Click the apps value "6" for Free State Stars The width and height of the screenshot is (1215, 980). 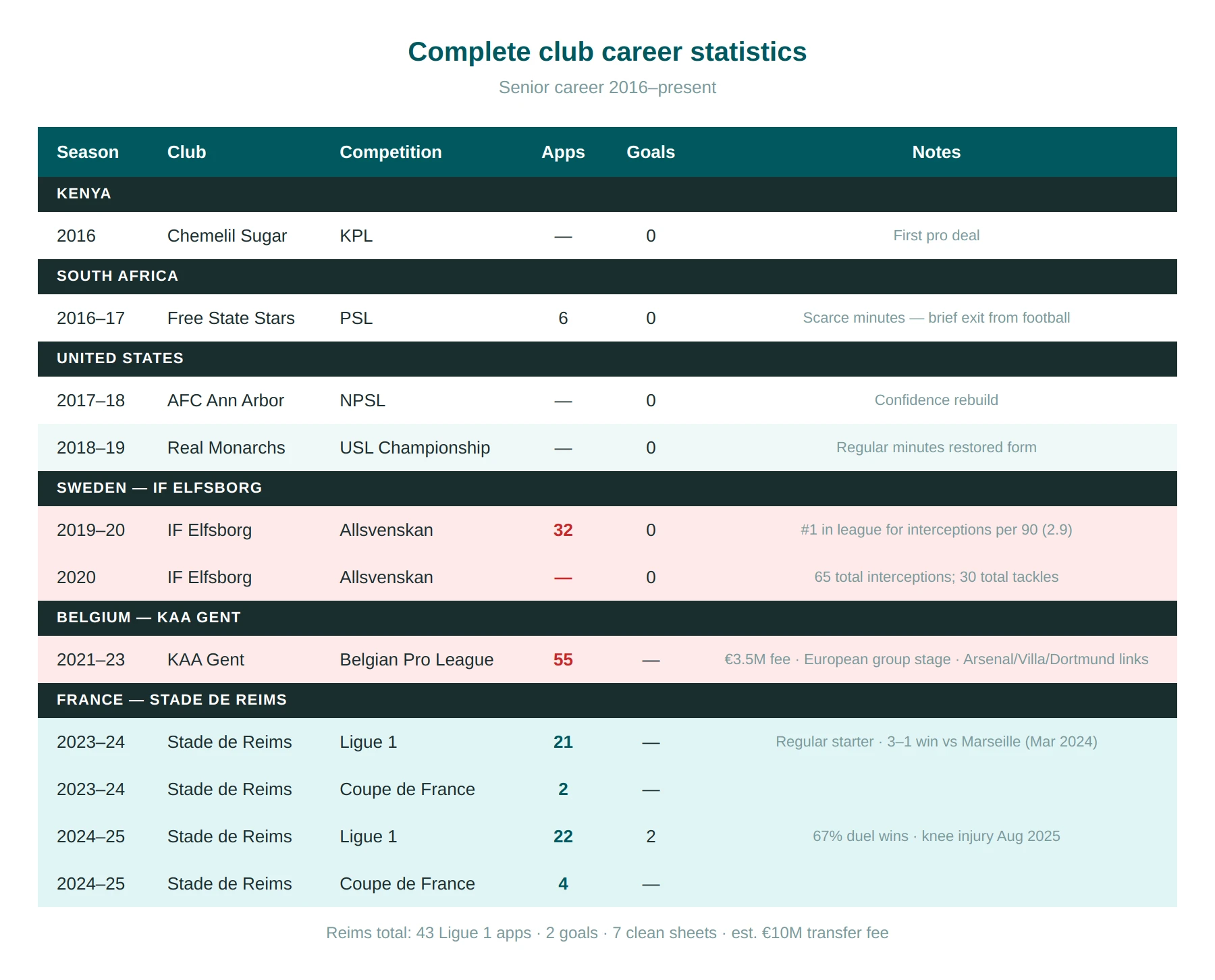click(x=563, y=318)
